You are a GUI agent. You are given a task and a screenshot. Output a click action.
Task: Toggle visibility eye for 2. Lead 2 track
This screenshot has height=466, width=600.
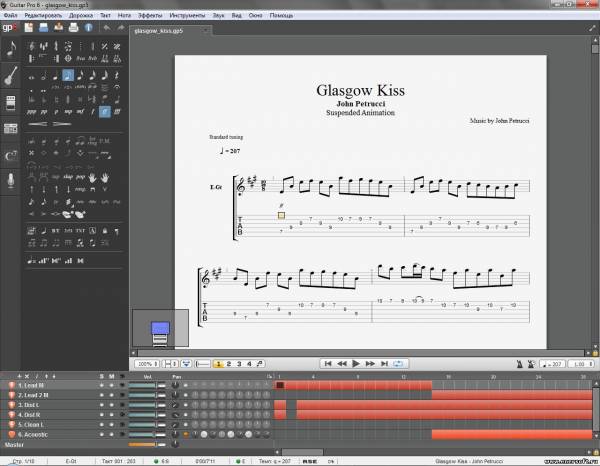(x=122, y=395)
